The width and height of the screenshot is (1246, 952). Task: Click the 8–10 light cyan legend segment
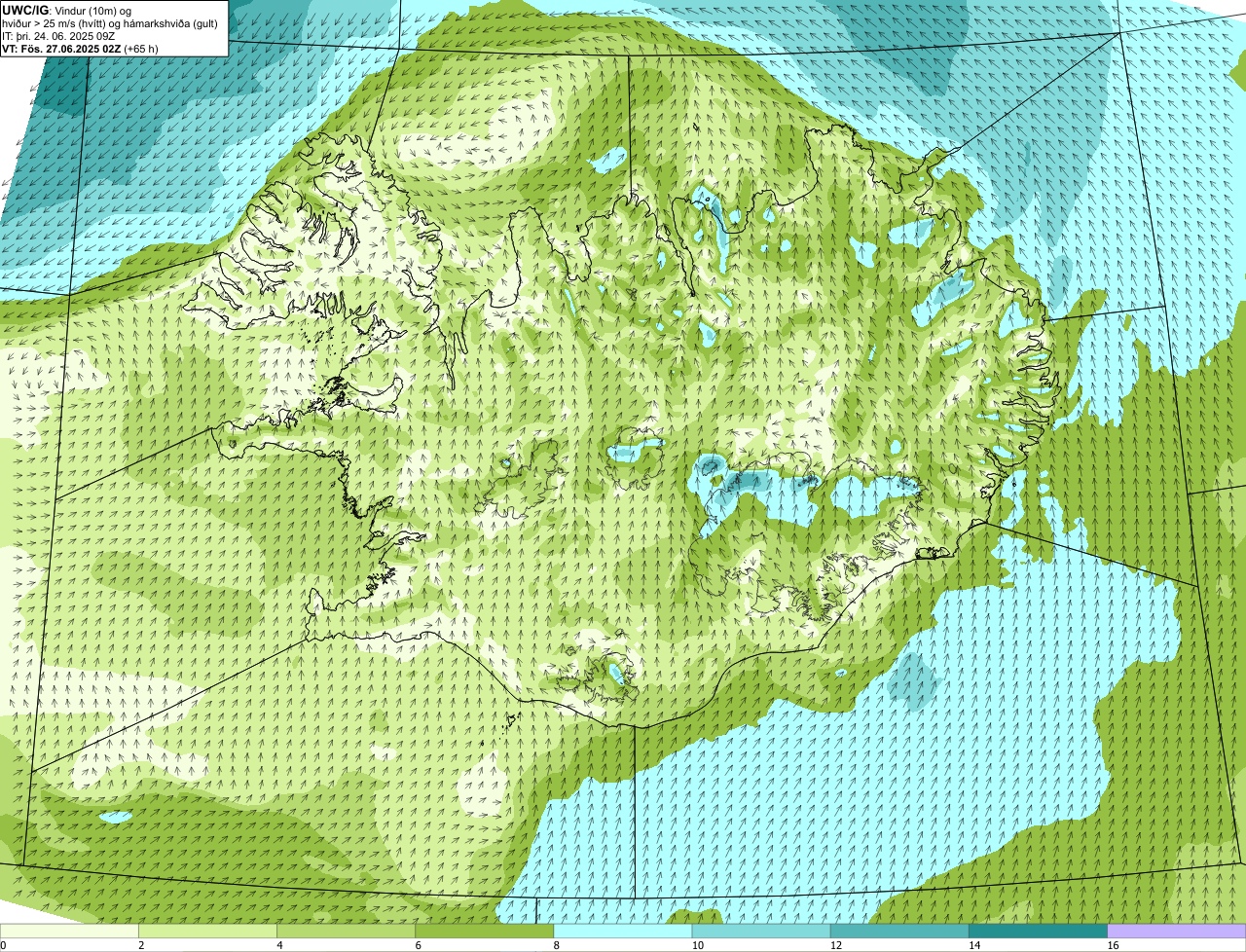[x=623, y=932]
